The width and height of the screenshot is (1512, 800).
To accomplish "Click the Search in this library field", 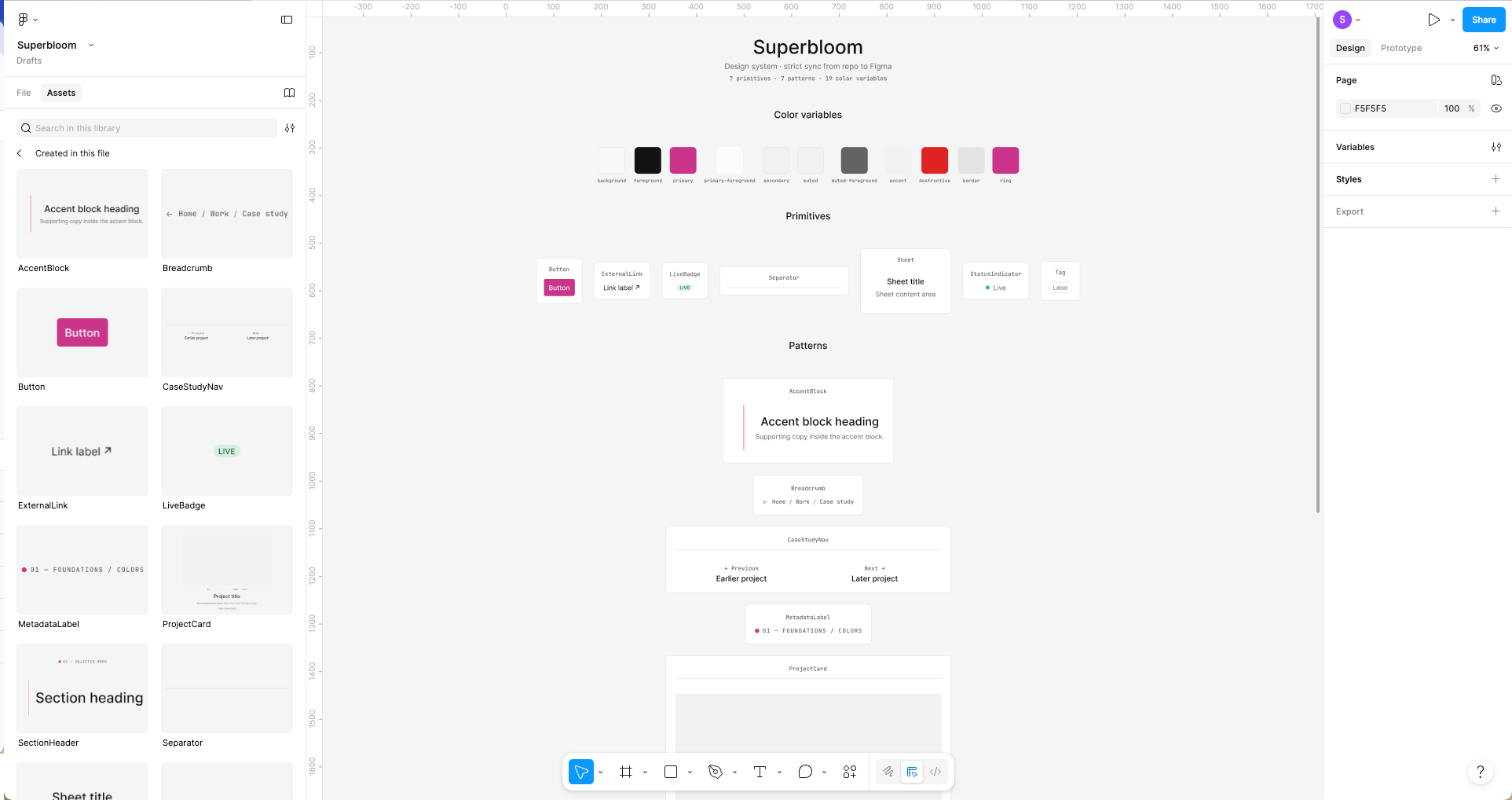I will 147,128.
